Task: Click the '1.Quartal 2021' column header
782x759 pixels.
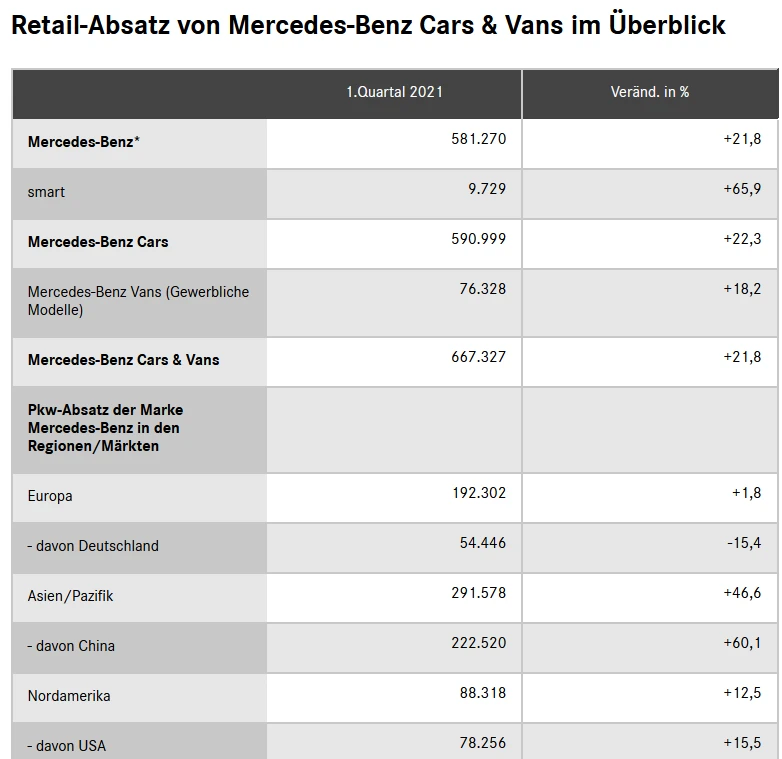Action: [x=394, y=92]
